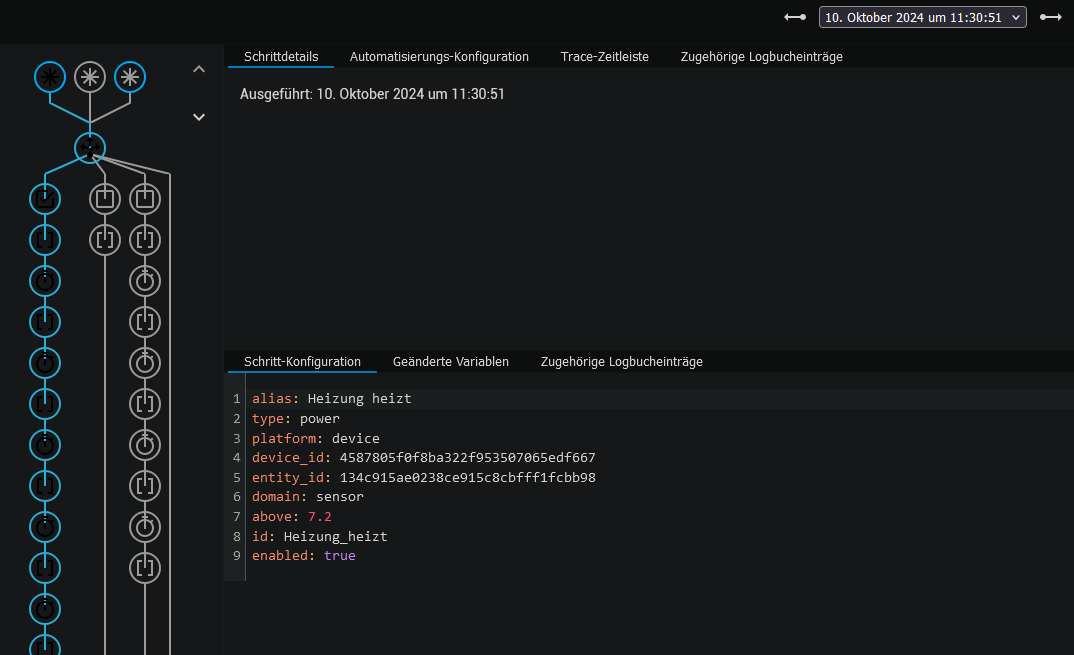Screen dimensions: 1074x655
Task: Open the lower Zugehörige Logbucheinträge tab
Action: (622, 362)
